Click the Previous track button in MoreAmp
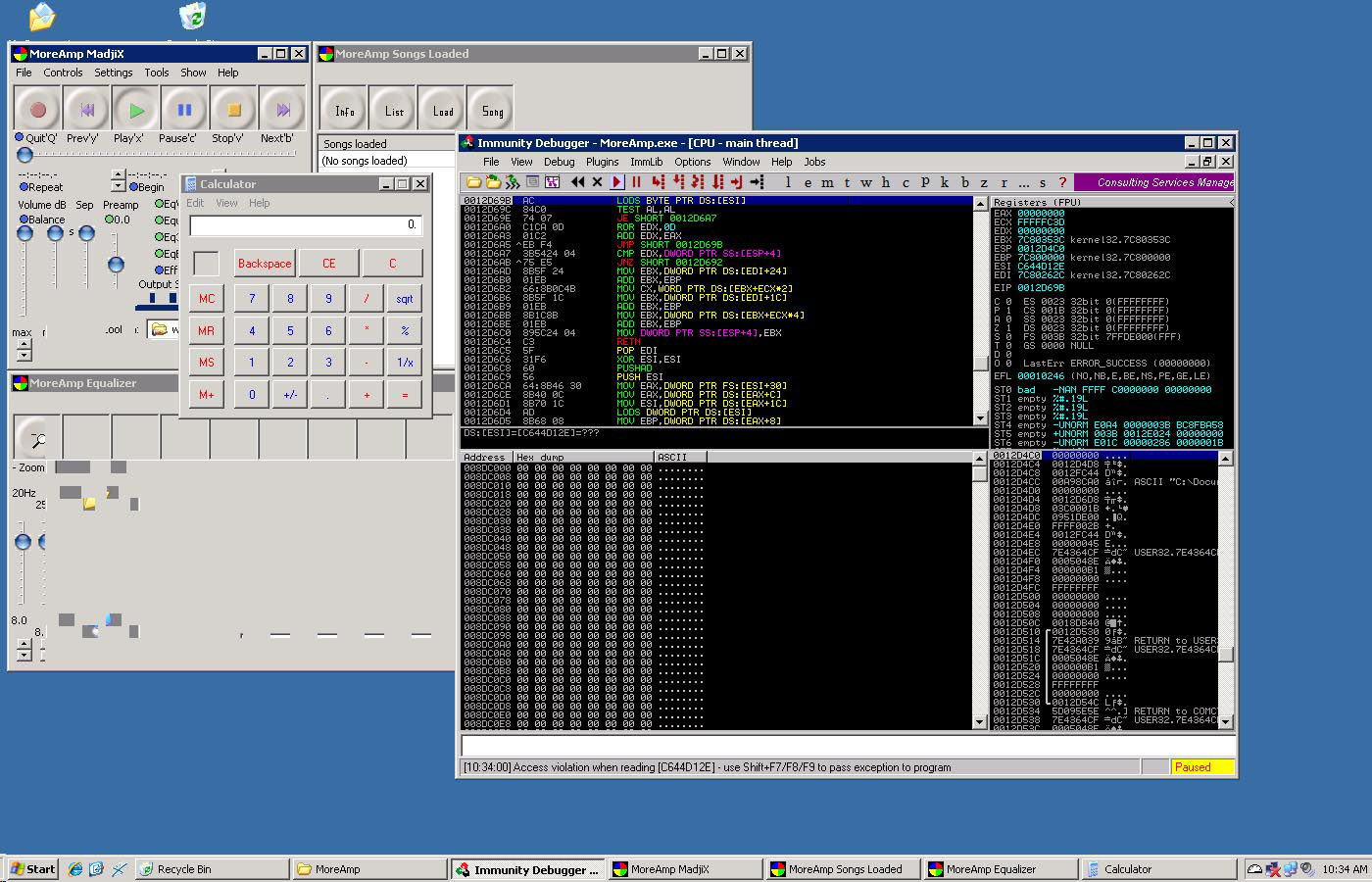1372x882 pixels. coord(87,110)
